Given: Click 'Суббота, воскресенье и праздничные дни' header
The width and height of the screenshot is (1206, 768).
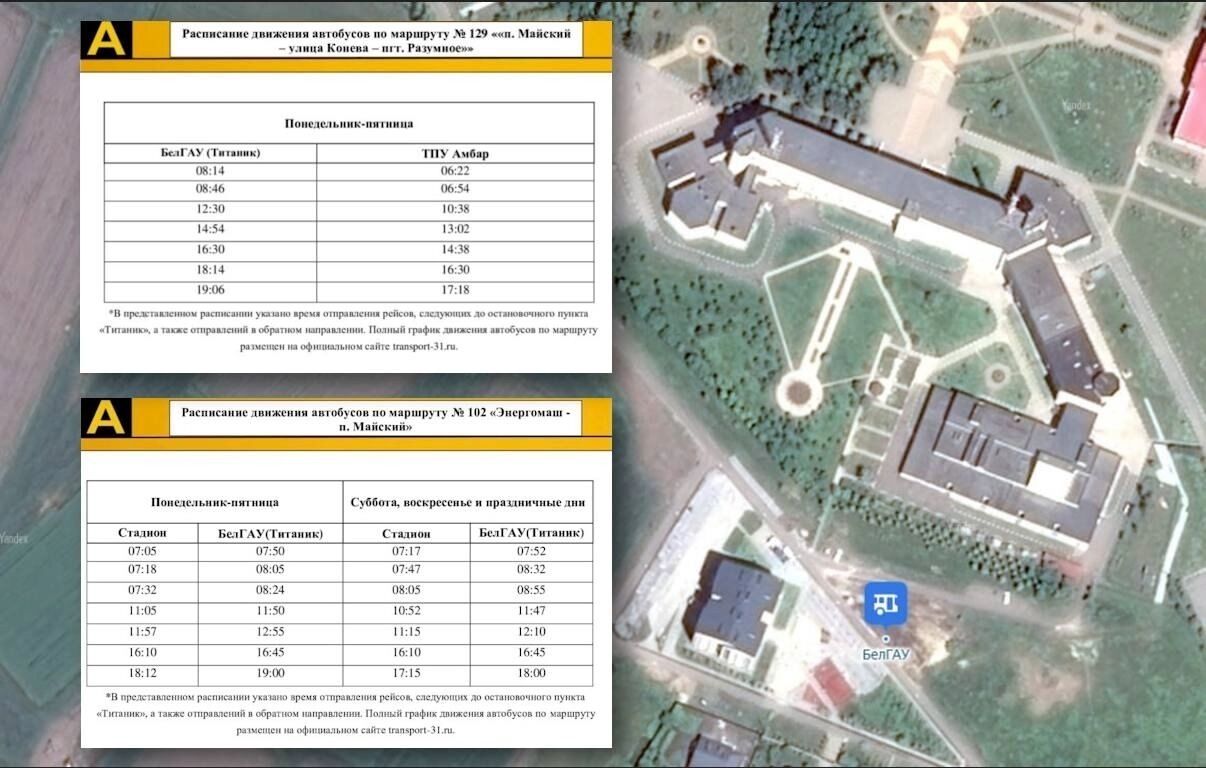Looking at the screenshot, I should pos(467,502).
